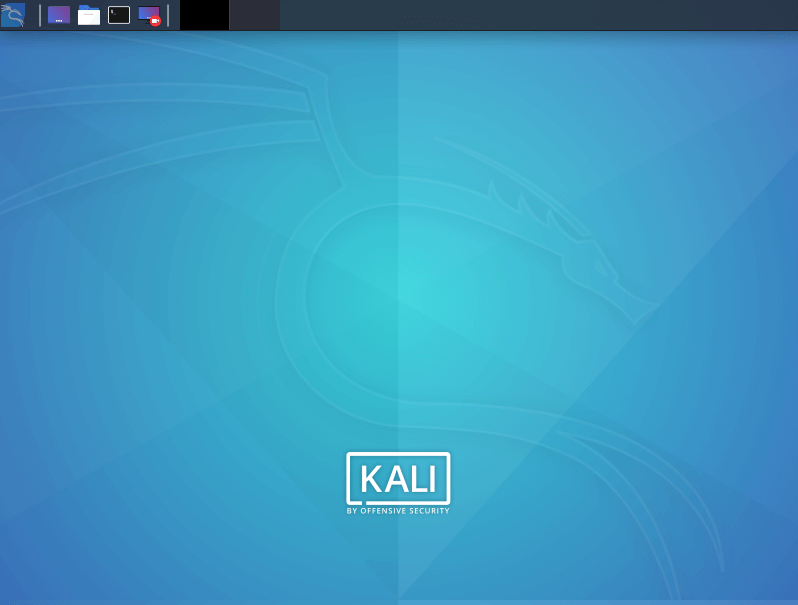The width and height of the screenshot is (798, 605).
Task: Click the KALI logo on the wallpaper
Action: [398, 480]
